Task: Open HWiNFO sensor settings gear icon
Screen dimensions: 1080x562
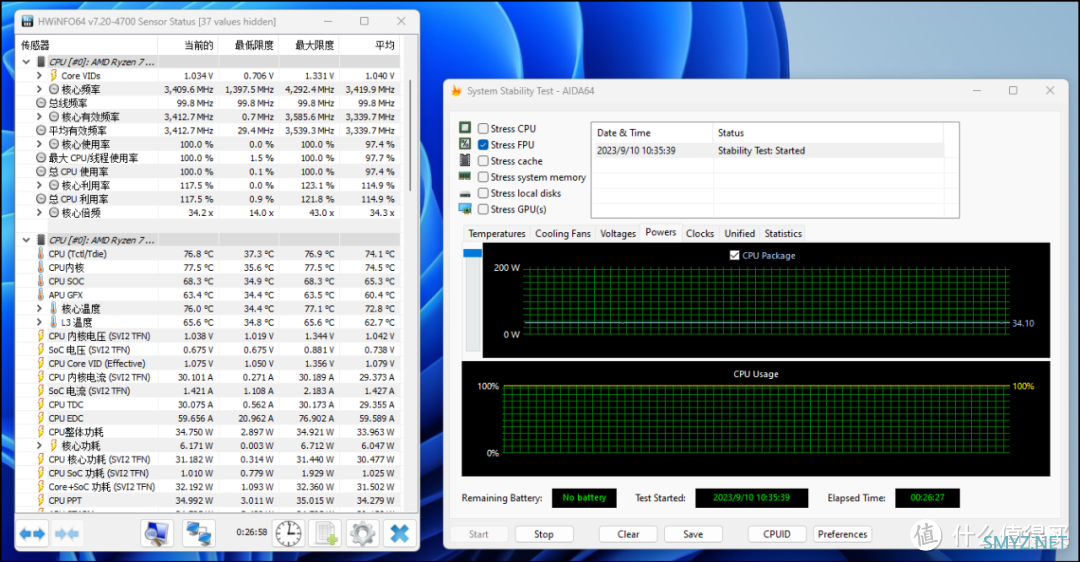Action: pyautogui.click(x=362, y=534)
